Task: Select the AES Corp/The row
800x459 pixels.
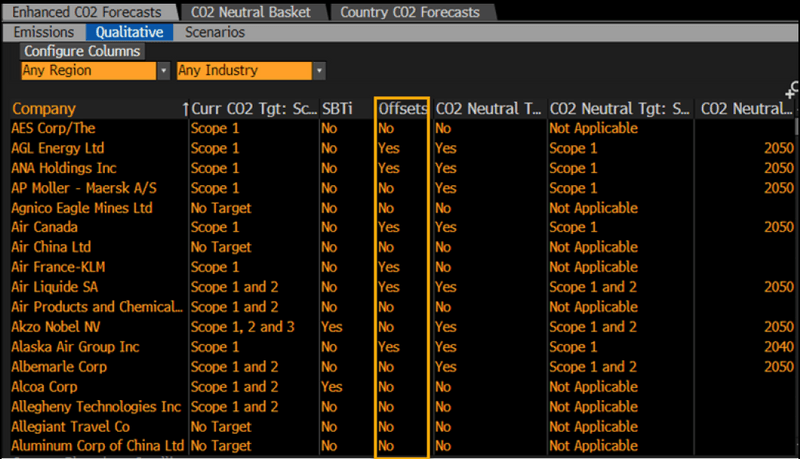Action: [402, 129]
